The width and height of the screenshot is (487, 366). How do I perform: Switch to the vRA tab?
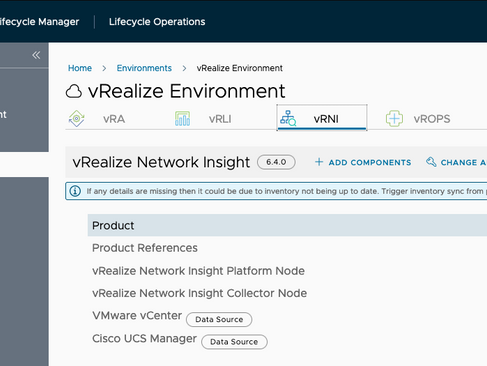(x=114, y=119)
